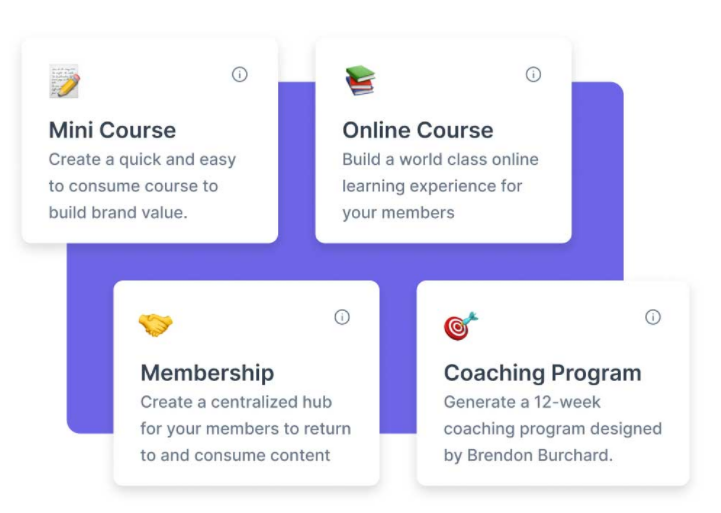Click the handshake icon on Membership card
Screen dimensions: 721x513
click(155, 324)
